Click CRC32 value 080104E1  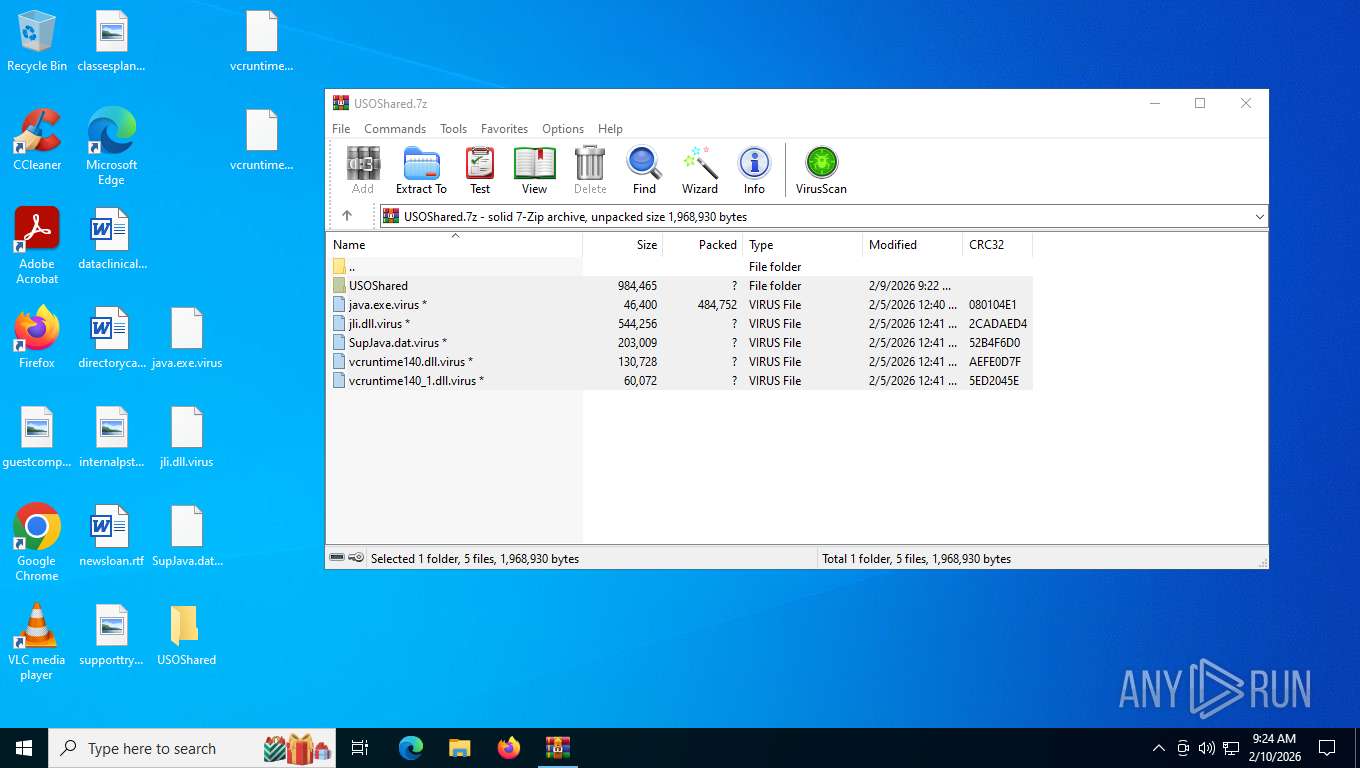[x=992, y=305]
